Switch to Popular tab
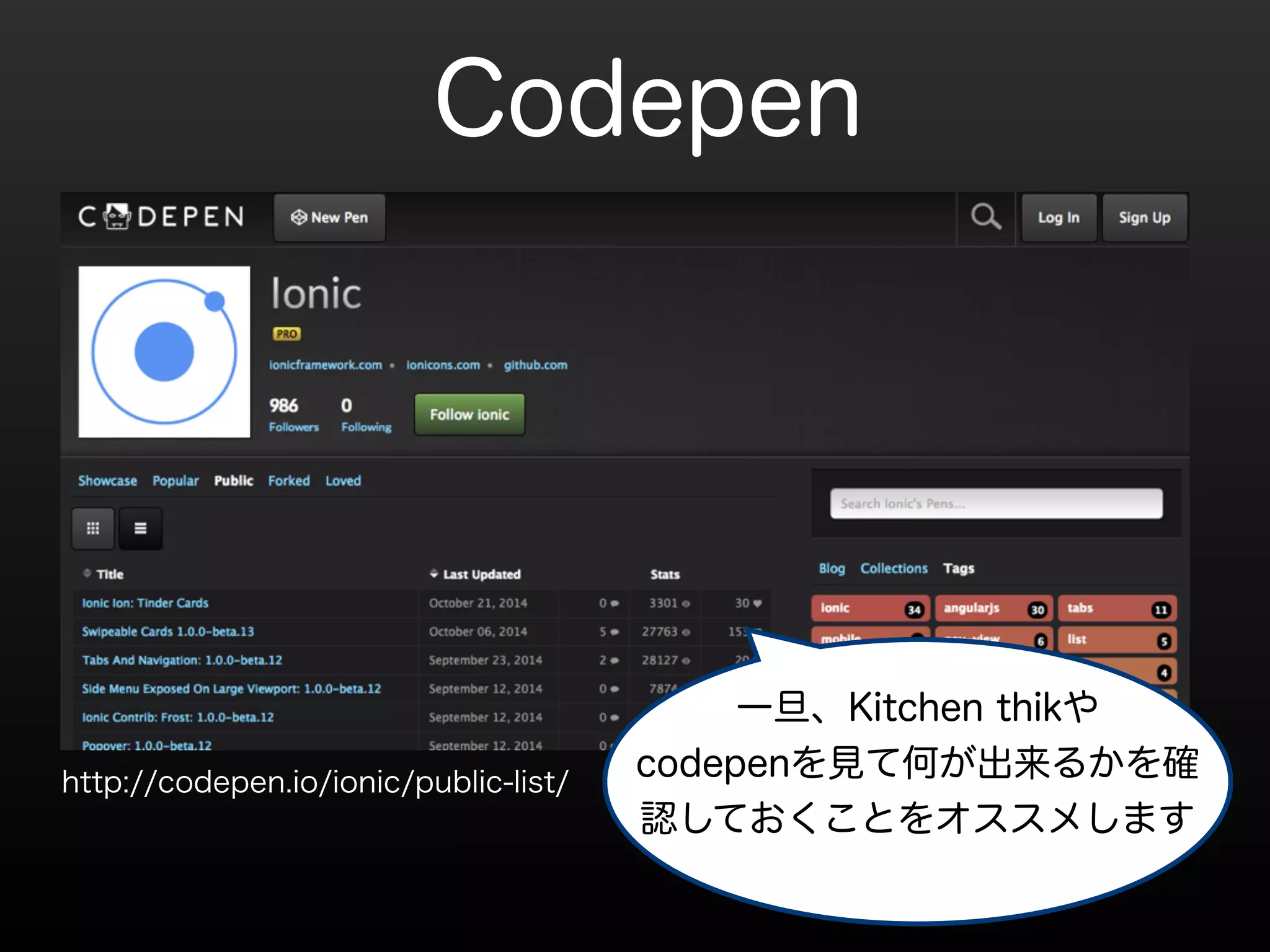Screen dimensions: 1270x952 pyautogui.click(x=176, y=481)
